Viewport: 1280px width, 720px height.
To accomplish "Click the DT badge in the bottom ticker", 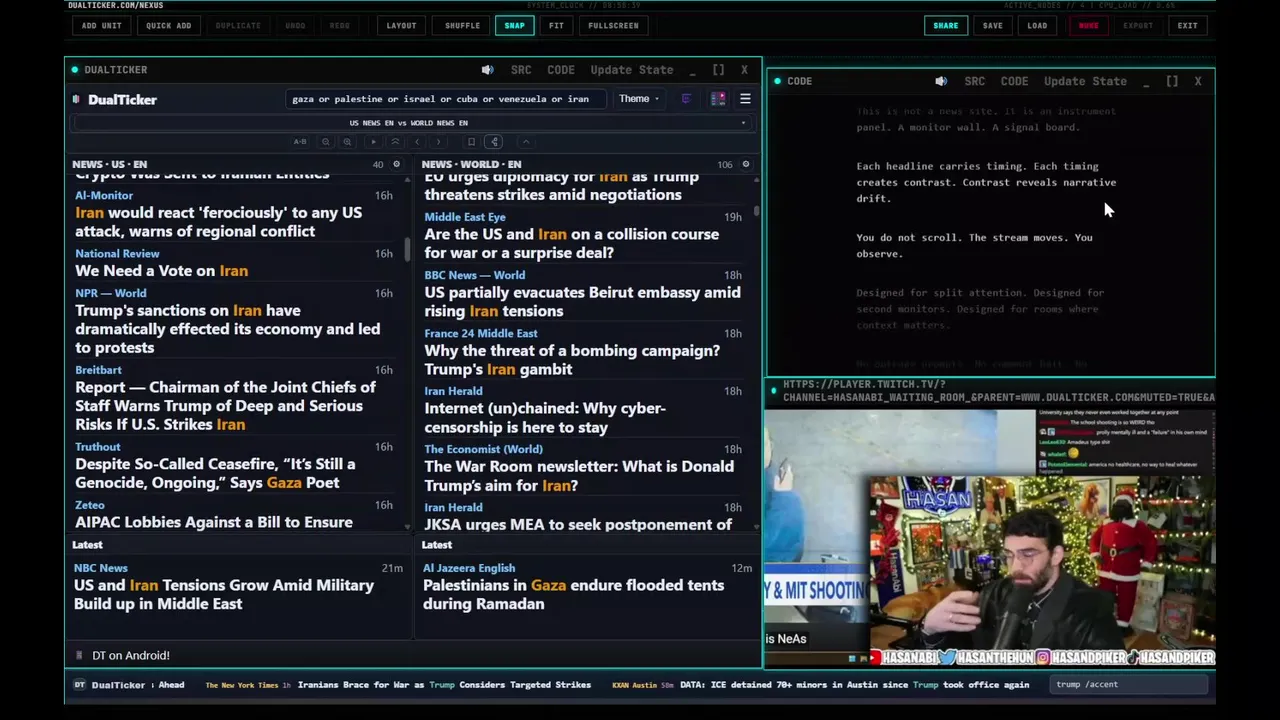I will click(x=79, y=685).
